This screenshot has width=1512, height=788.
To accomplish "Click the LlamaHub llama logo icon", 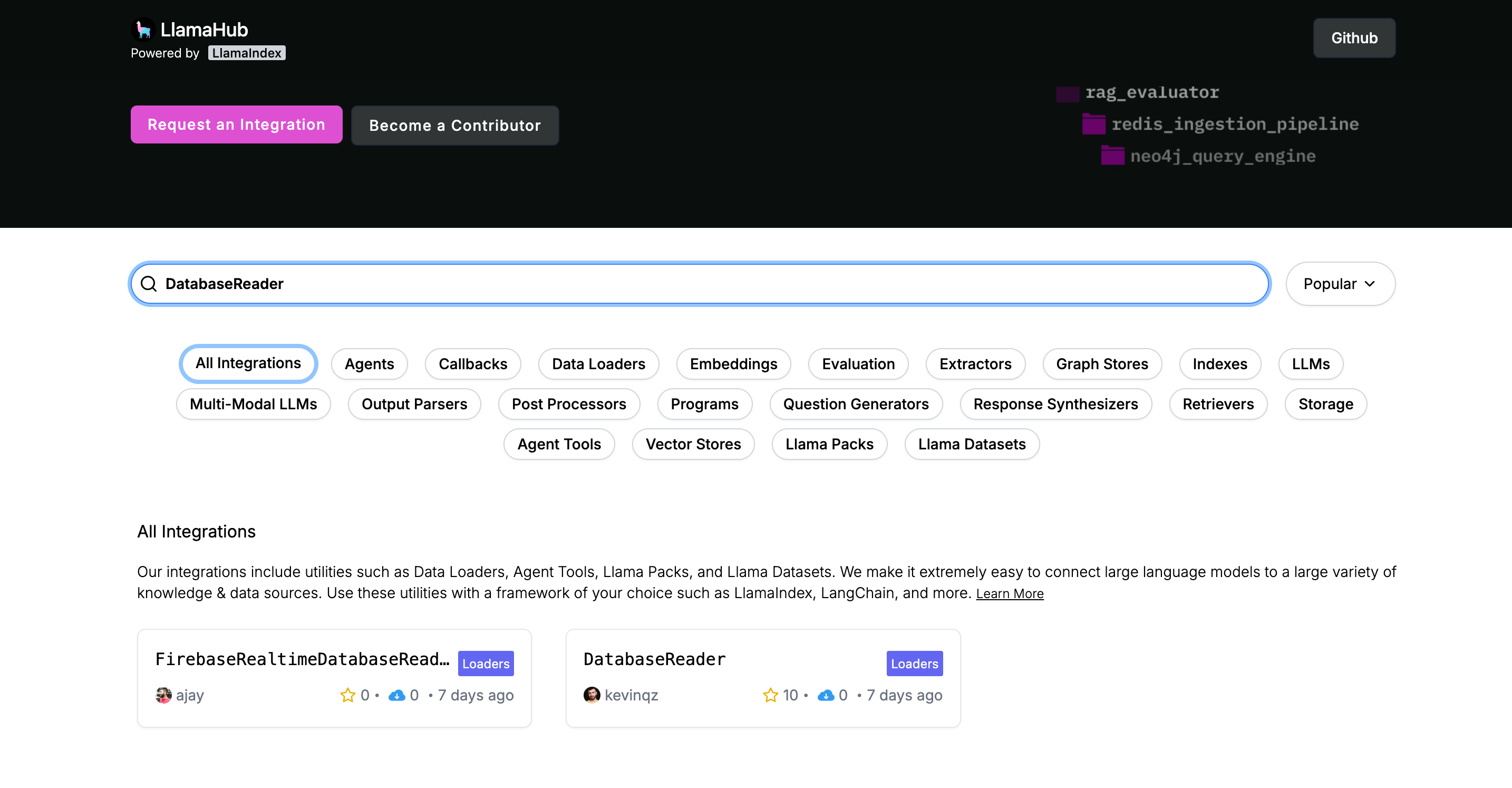I will (143, 30).
